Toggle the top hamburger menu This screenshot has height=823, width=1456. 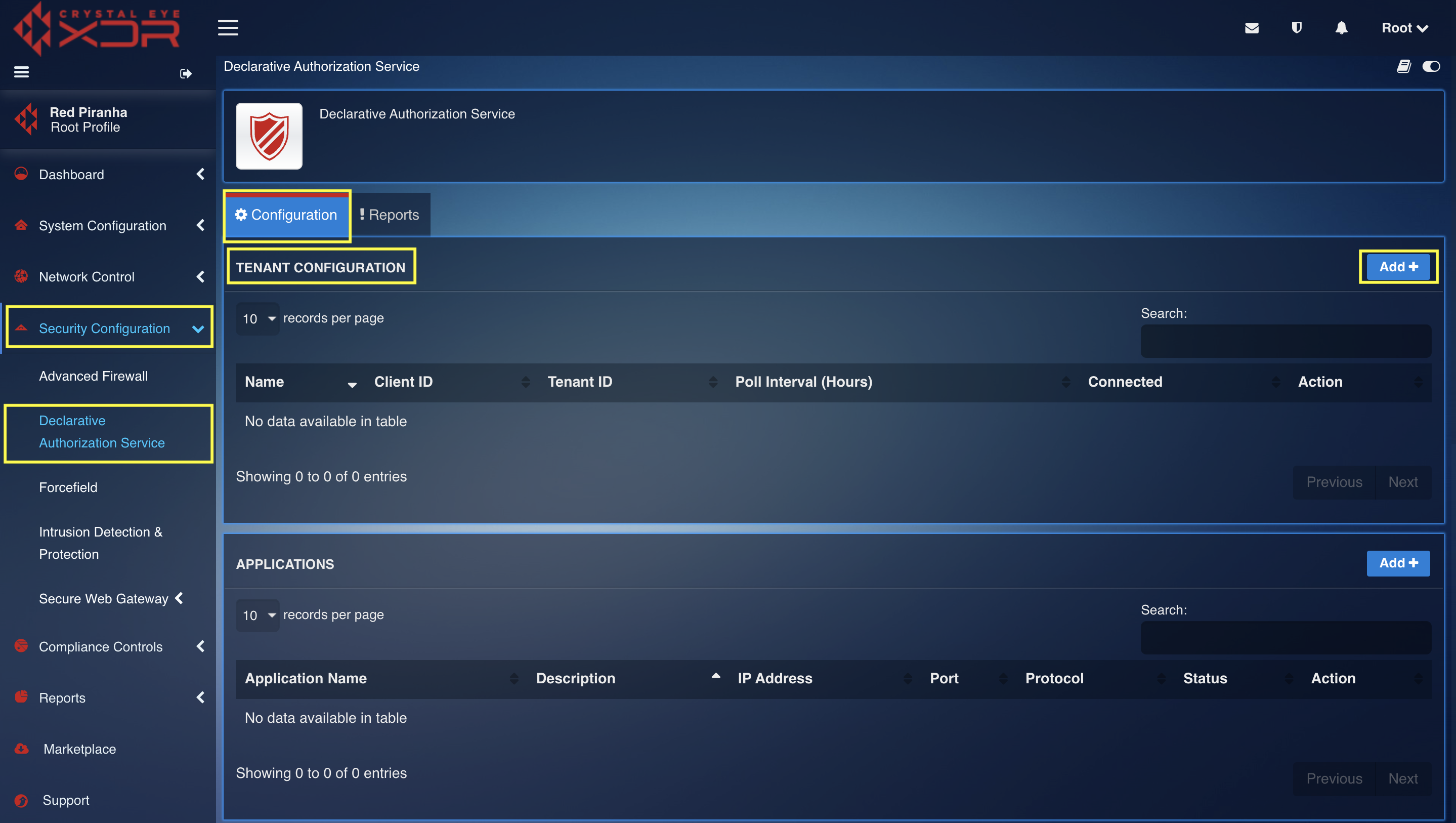click(x=228, y=27)
